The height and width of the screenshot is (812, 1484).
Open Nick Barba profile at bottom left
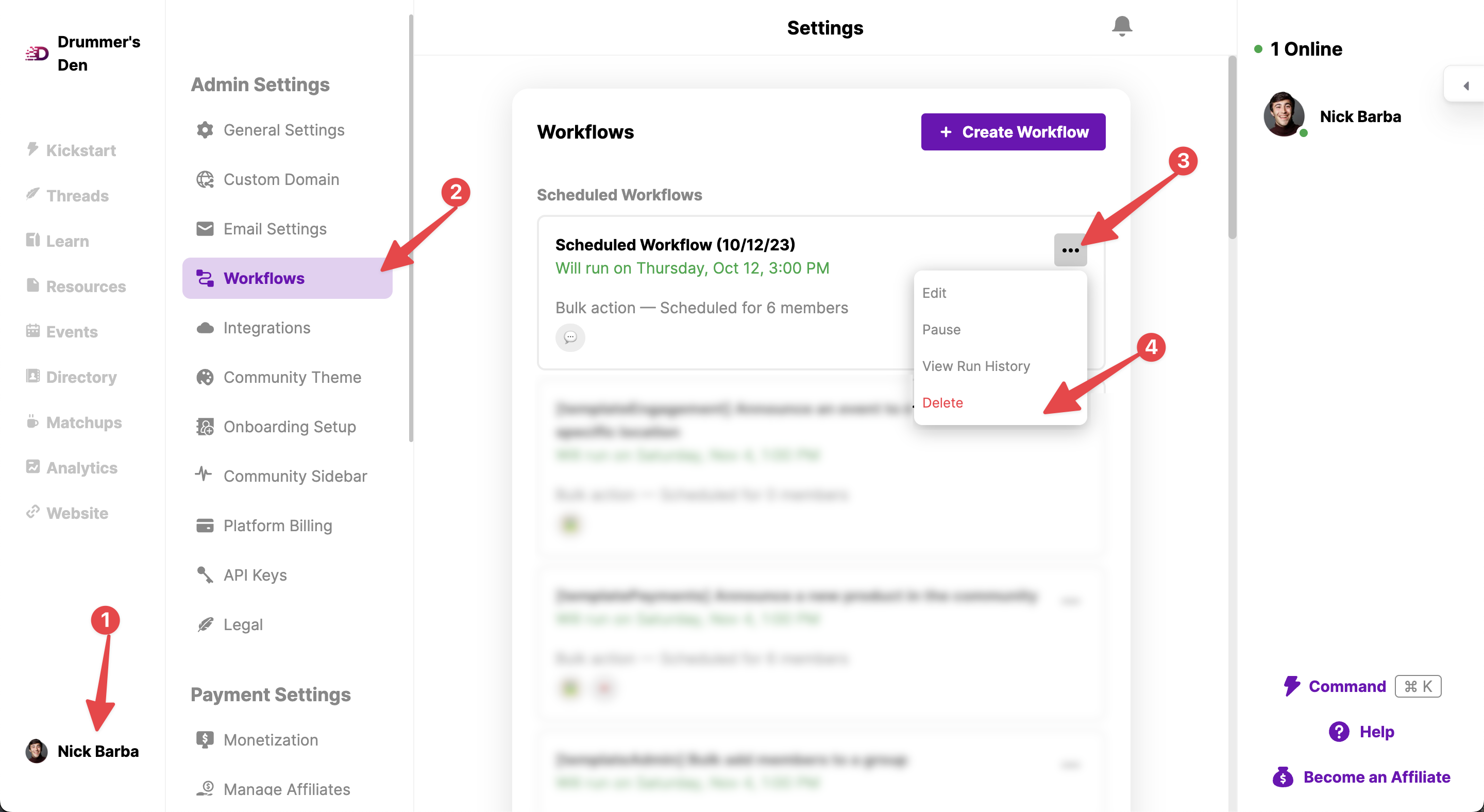click(82, 751)
